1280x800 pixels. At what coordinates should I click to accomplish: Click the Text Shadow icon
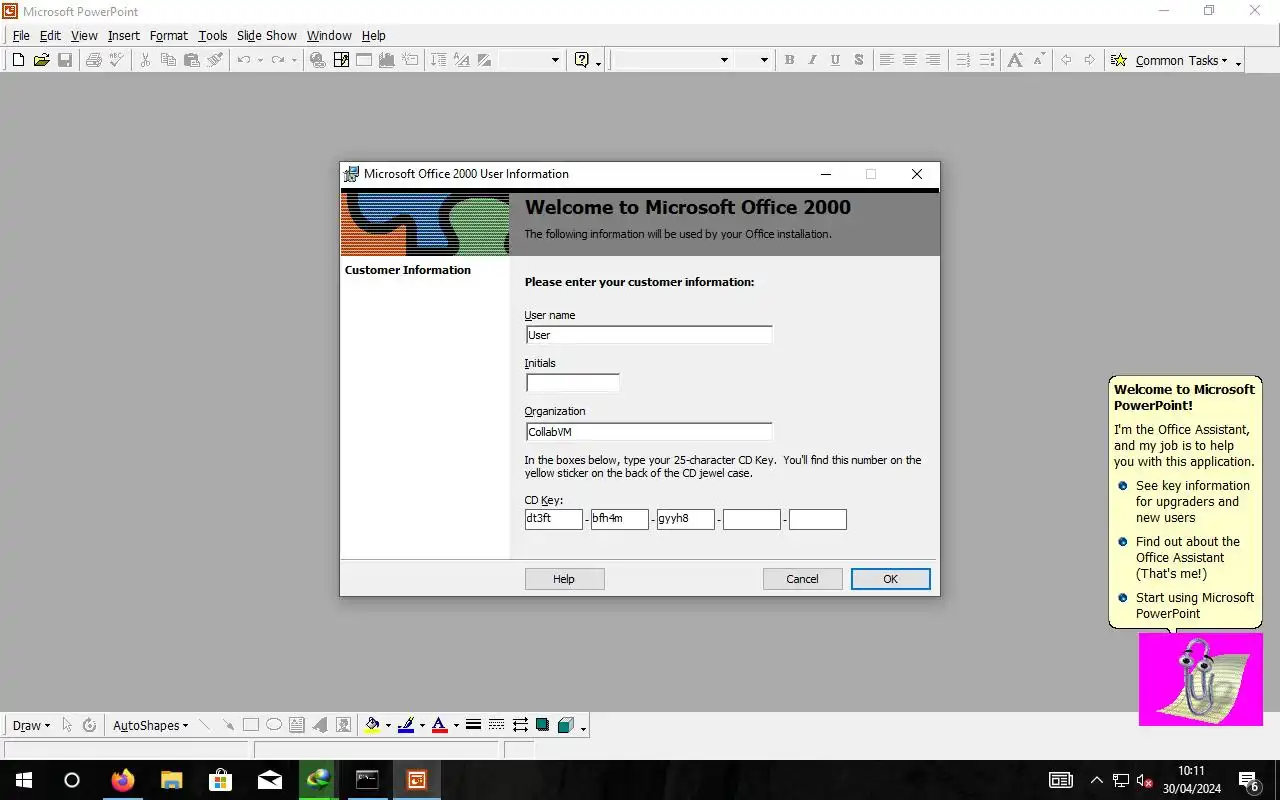coord(858,60)
